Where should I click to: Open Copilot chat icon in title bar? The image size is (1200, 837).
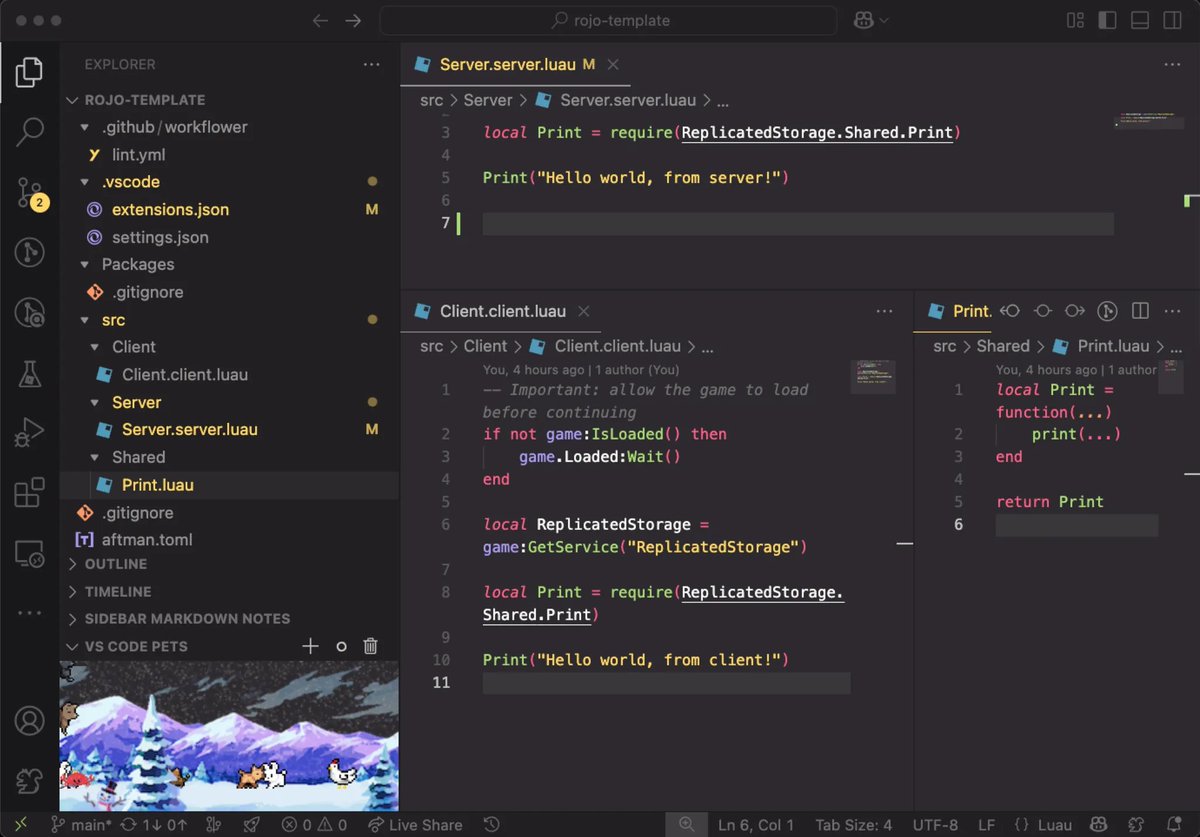862,20
